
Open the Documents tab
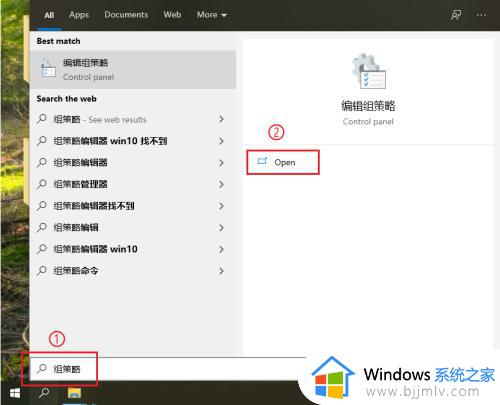126,15
